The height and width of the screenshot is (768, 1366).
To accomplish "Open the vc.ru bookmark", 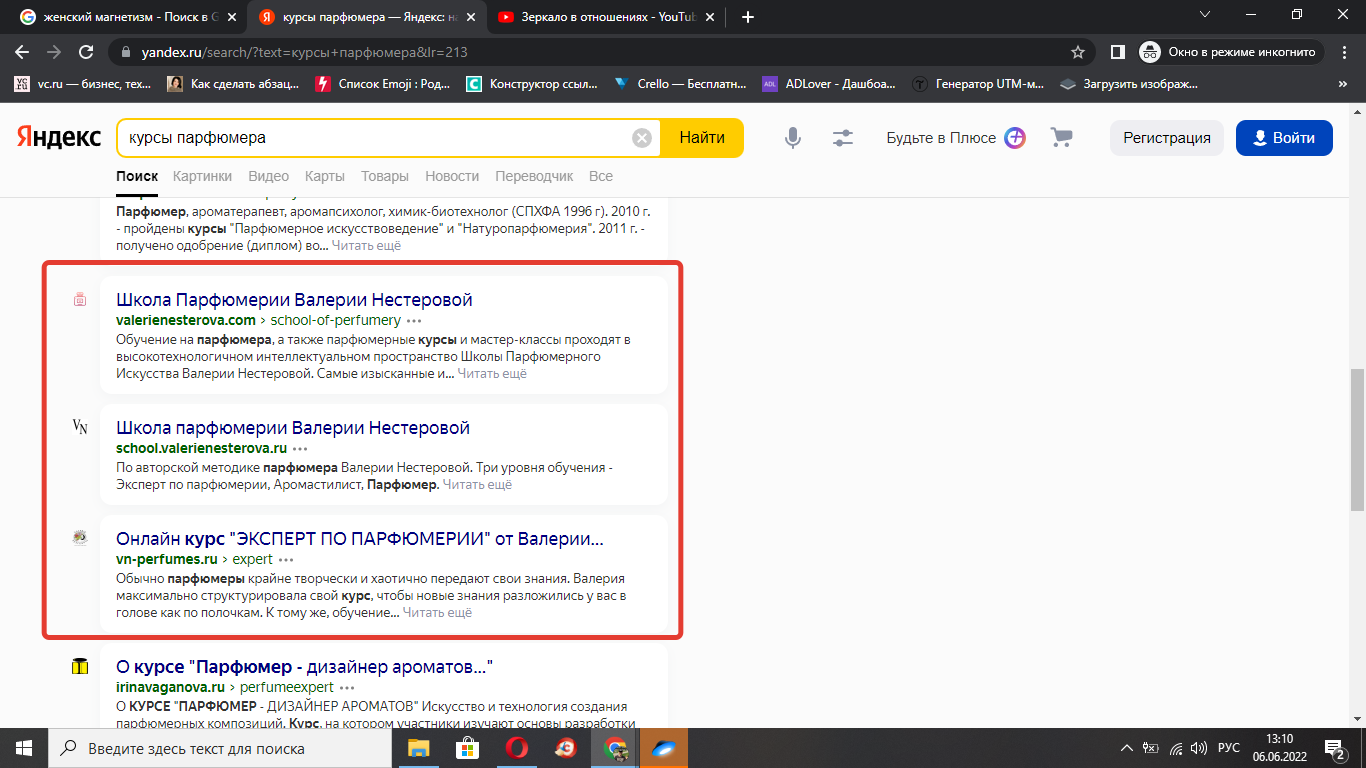I will tap(83, 84).
